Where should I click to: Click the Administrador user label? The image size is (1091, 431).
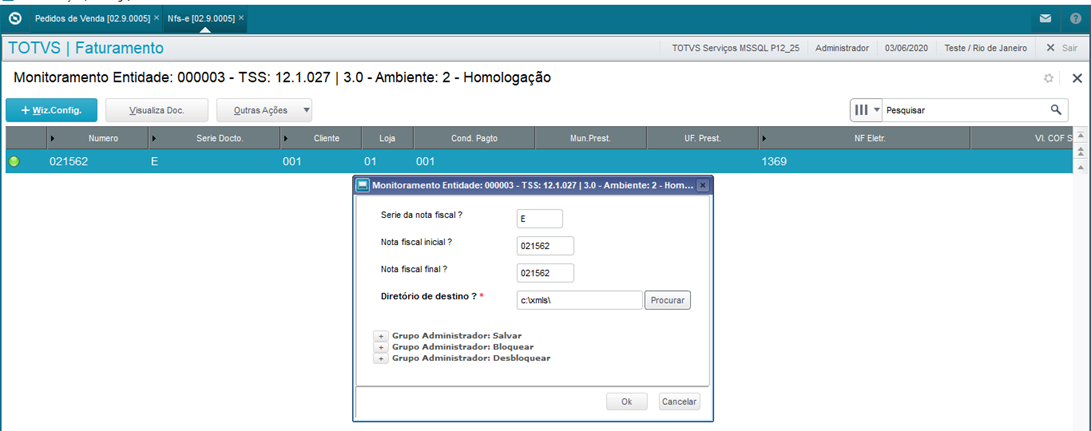842,48
